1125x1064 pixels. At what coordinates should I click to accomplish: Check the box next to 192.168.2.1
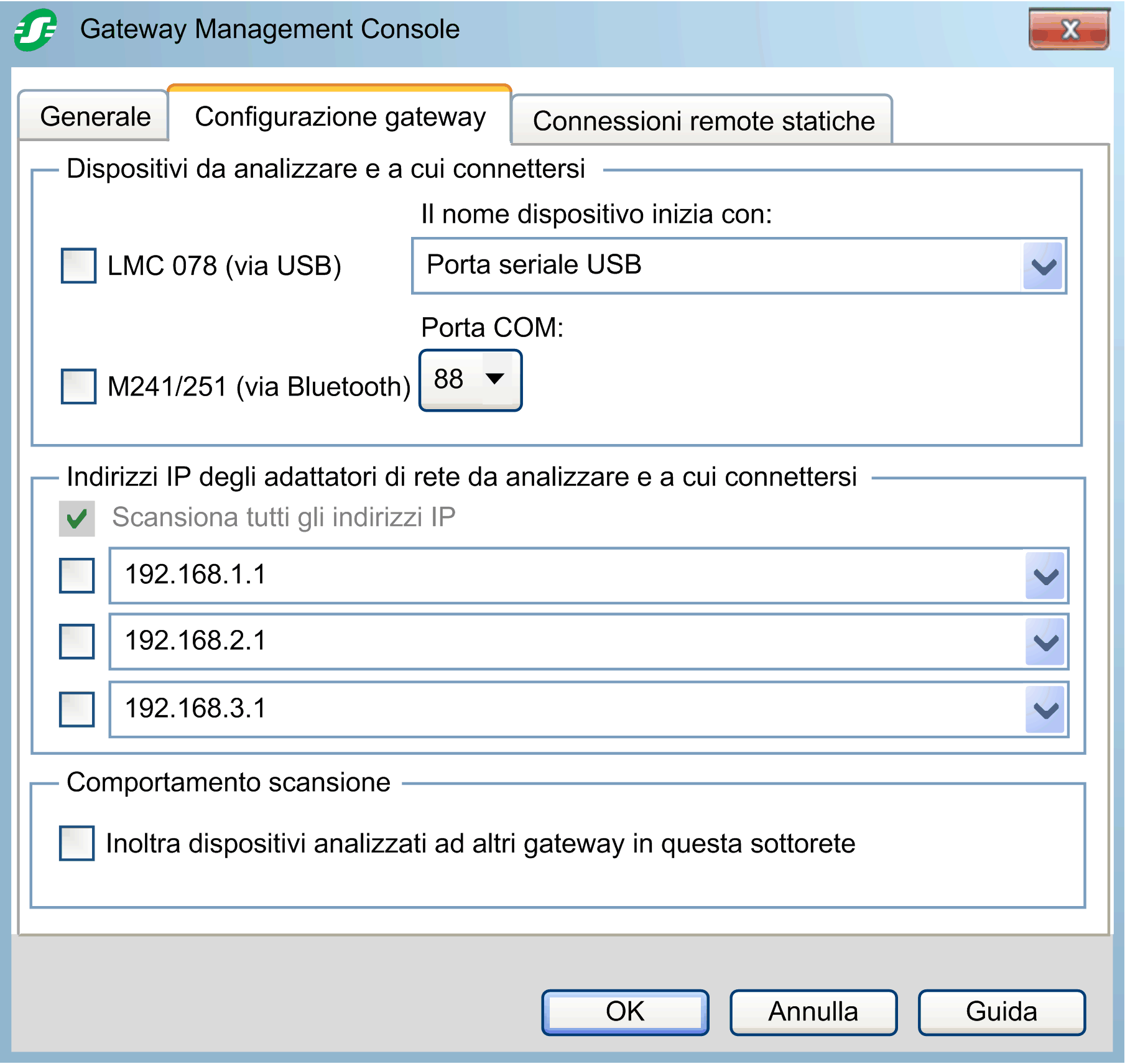click(77, 641)
